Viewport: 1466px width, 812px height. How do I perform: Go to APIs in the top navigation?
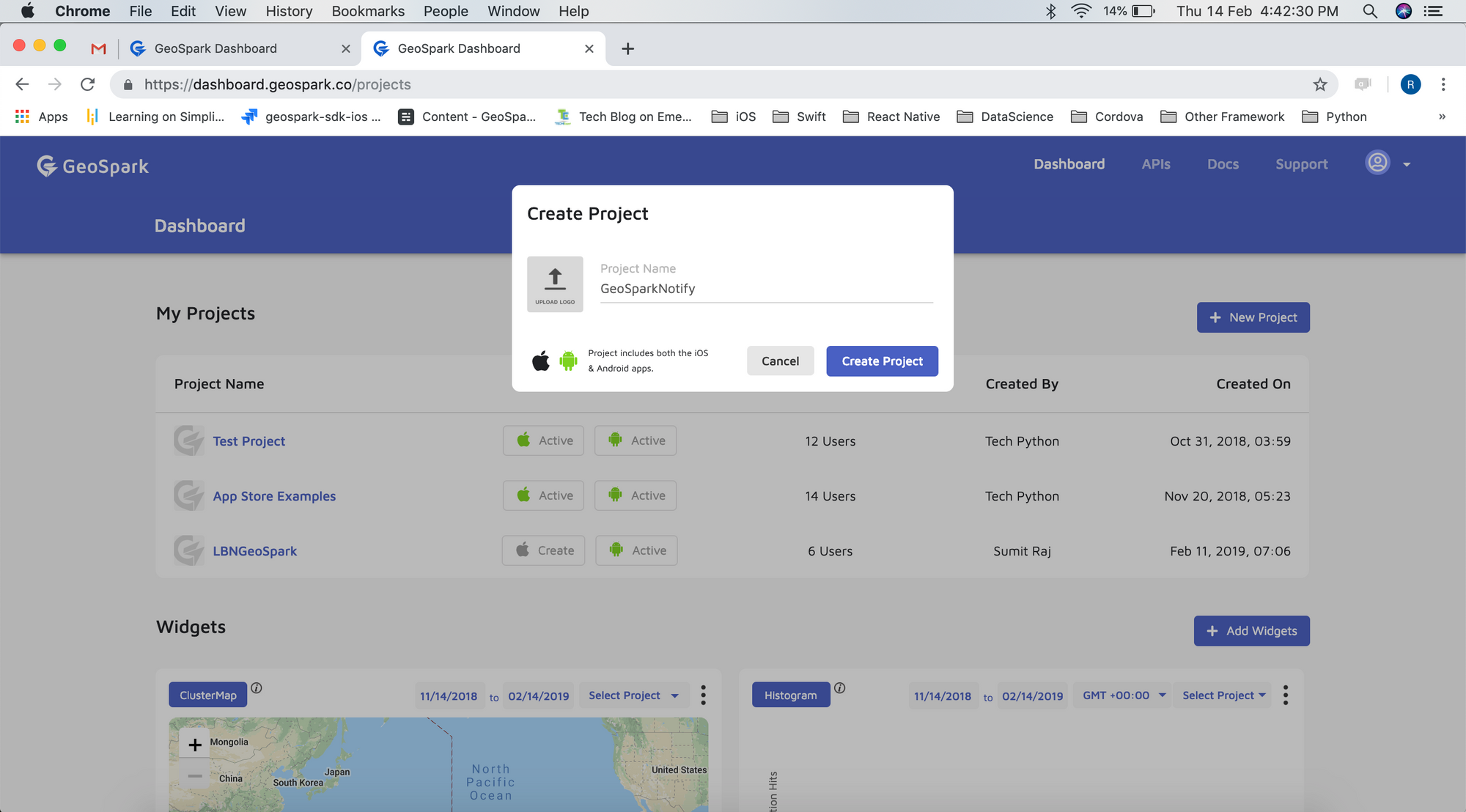1156,164
